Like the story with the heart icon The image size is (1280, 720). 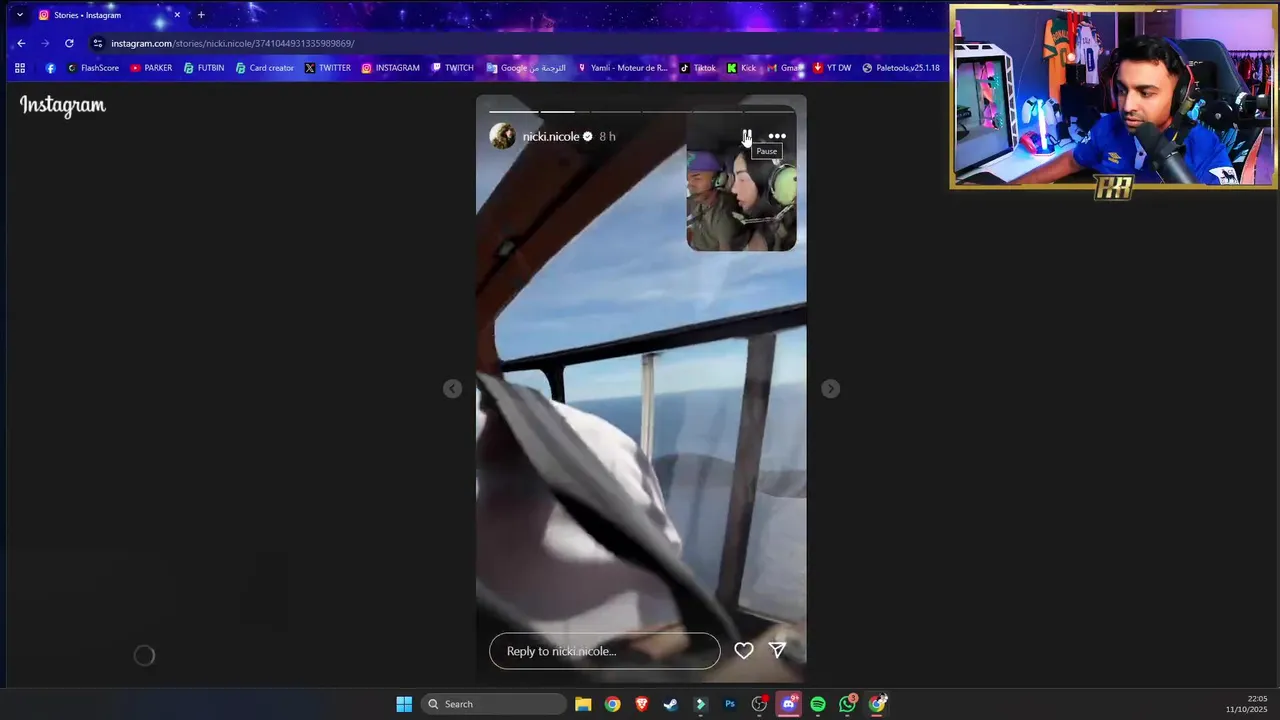pos(744,651)
